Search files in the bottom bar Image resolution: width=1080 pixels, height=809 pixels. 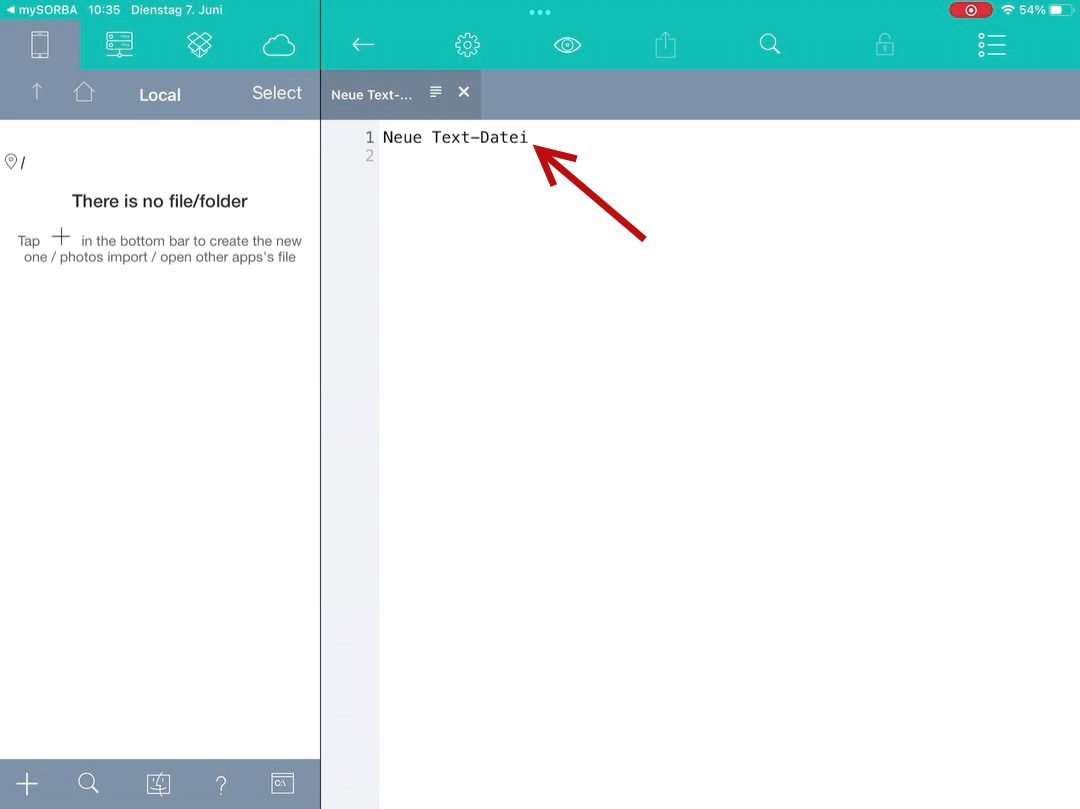coord(88,784)
